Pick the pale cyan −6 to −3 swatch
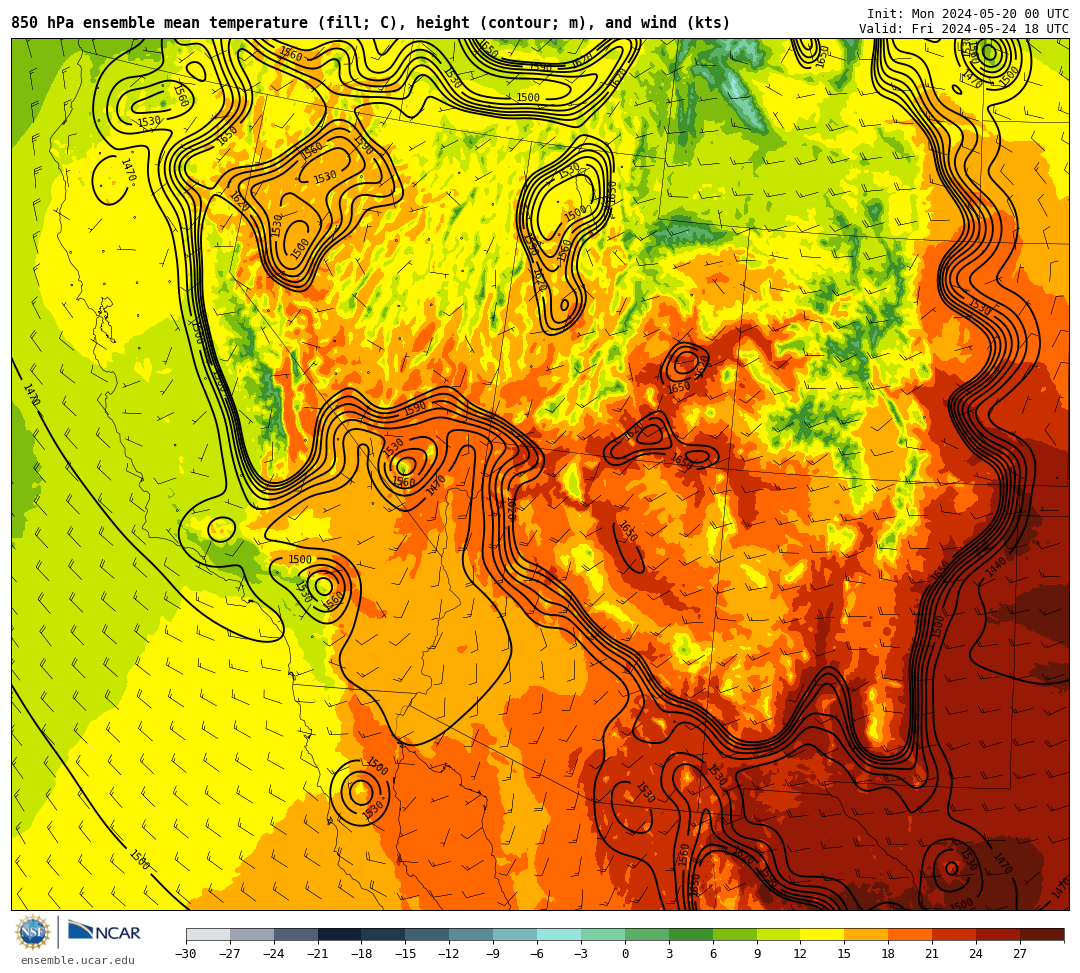1080x973 pixels. click(559, 934)
